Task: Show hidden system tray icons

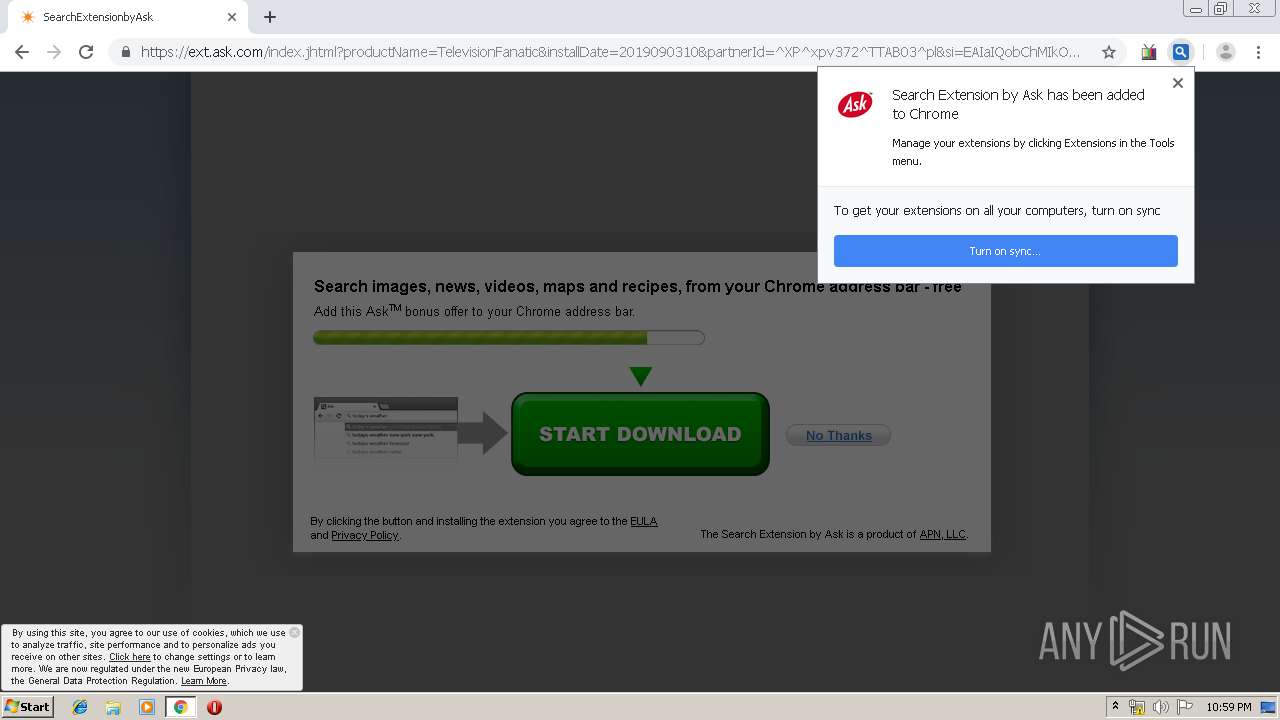Action: pyautogui.click(x=1115, y=707)
